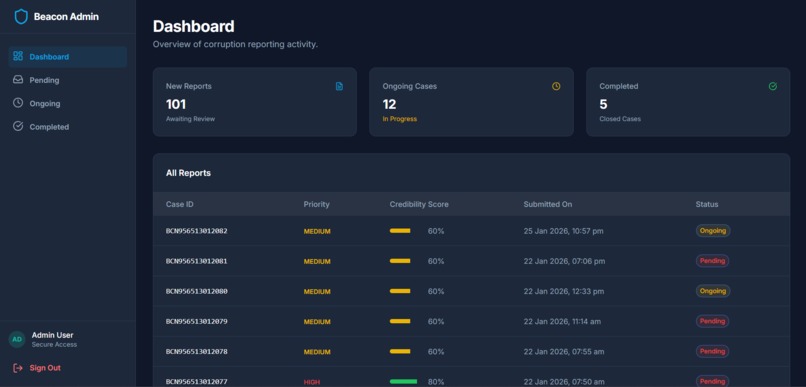Click the green check icon on Completed card
Image resolution: width=806 pixels, height=387 pixels.
coord(773,86)
